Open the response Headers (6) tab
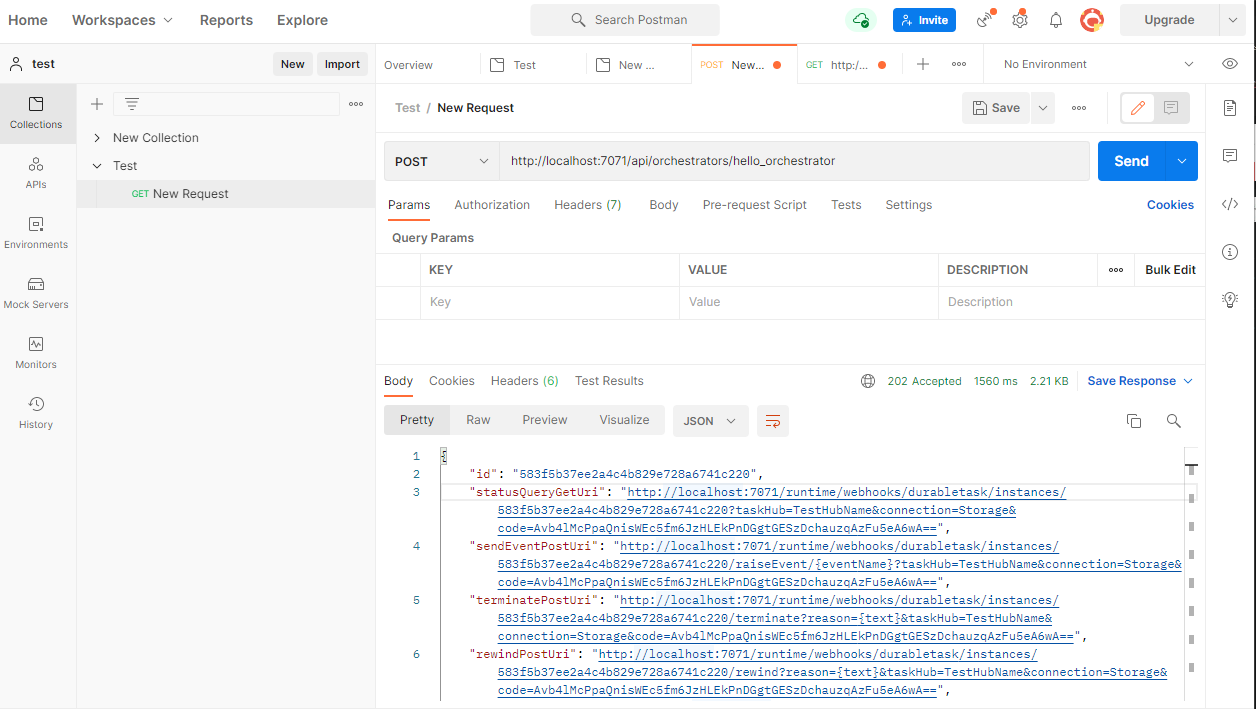The height and width of the screenshot is (709, 1256). pos(525,381)
